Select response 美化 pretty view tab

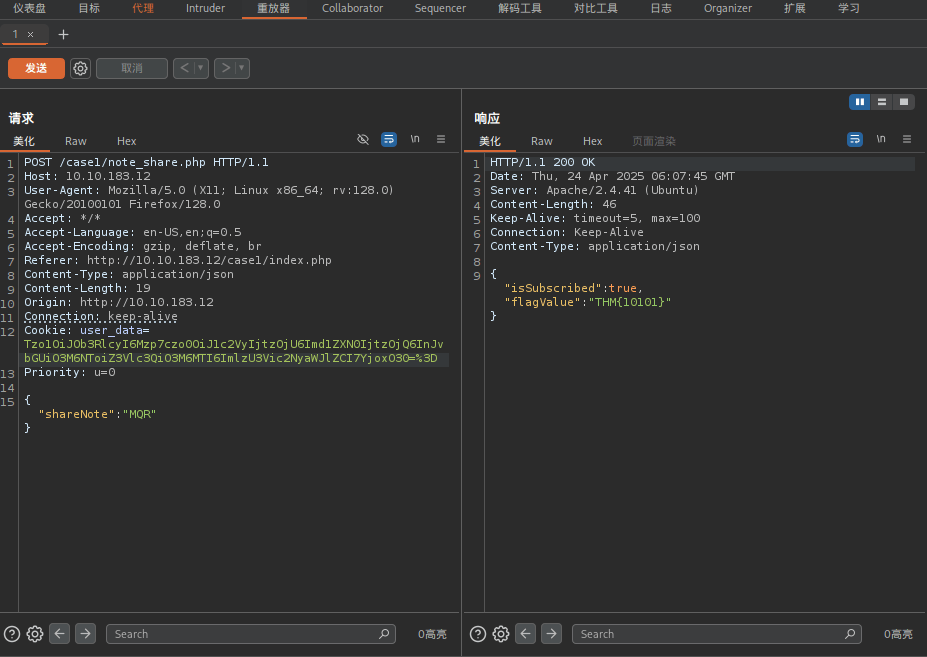click(x=490, y=141)
